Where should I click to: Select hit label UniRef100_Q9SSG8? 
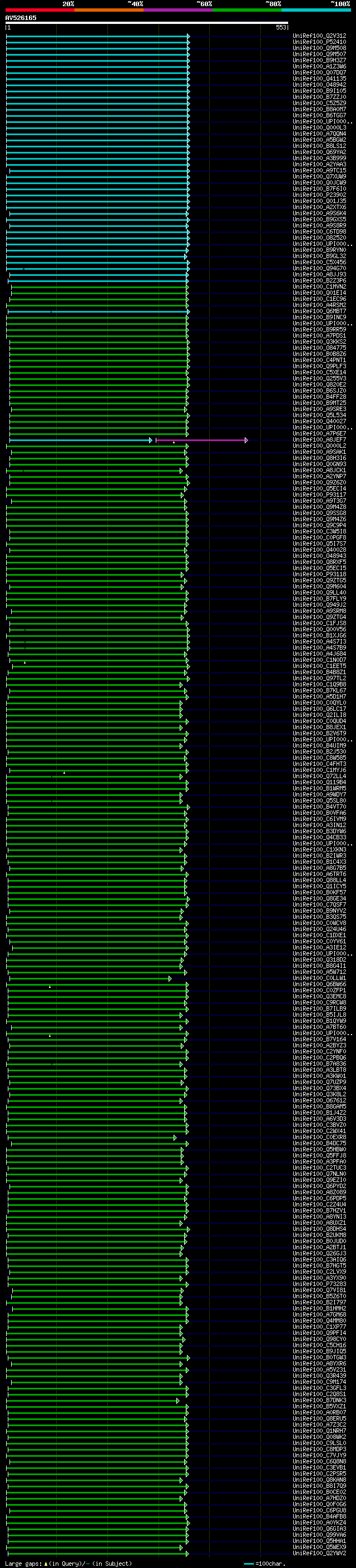pos(319,512)
